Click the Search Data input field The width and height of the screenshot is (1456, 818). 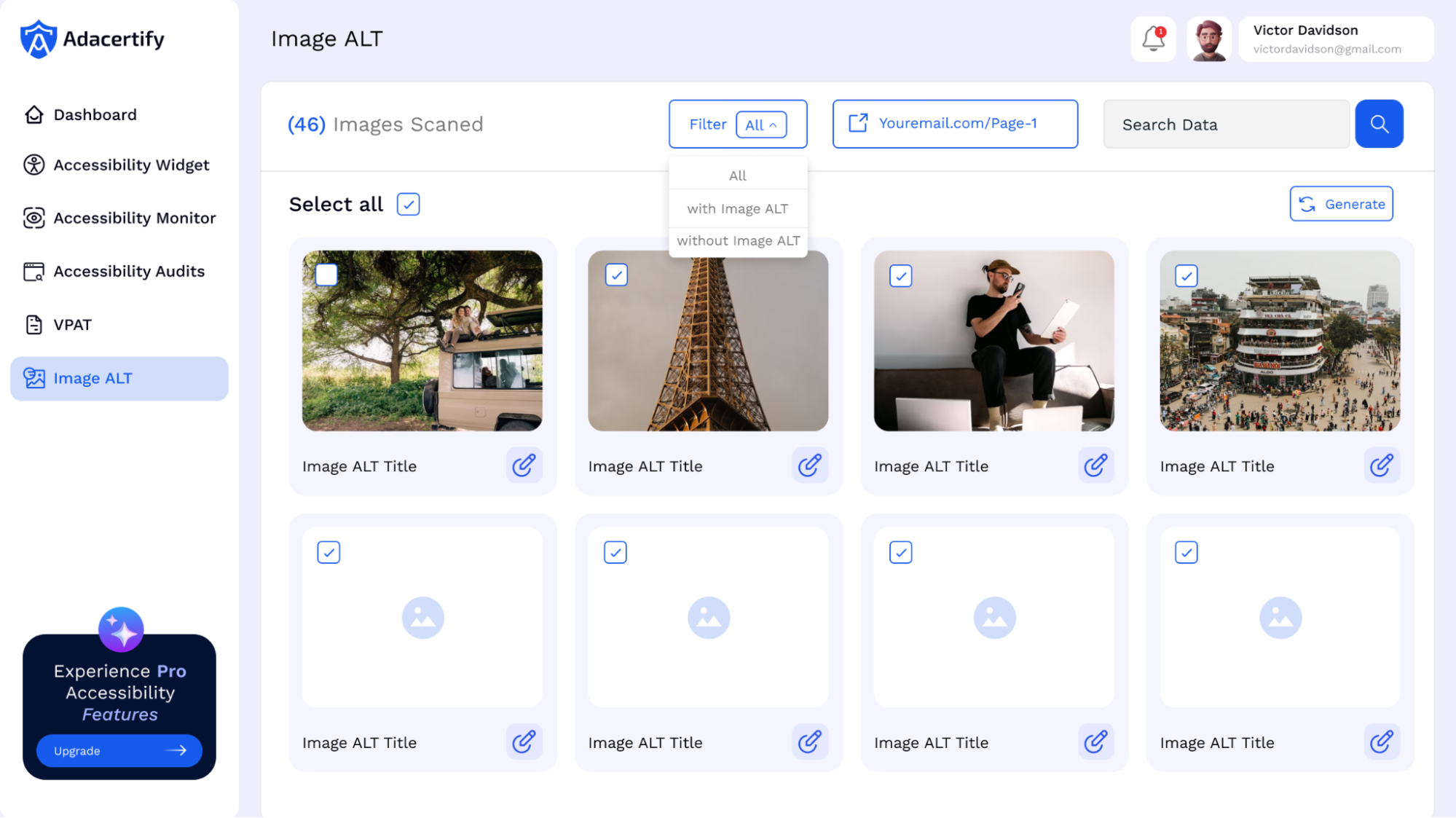[1226, 125]
